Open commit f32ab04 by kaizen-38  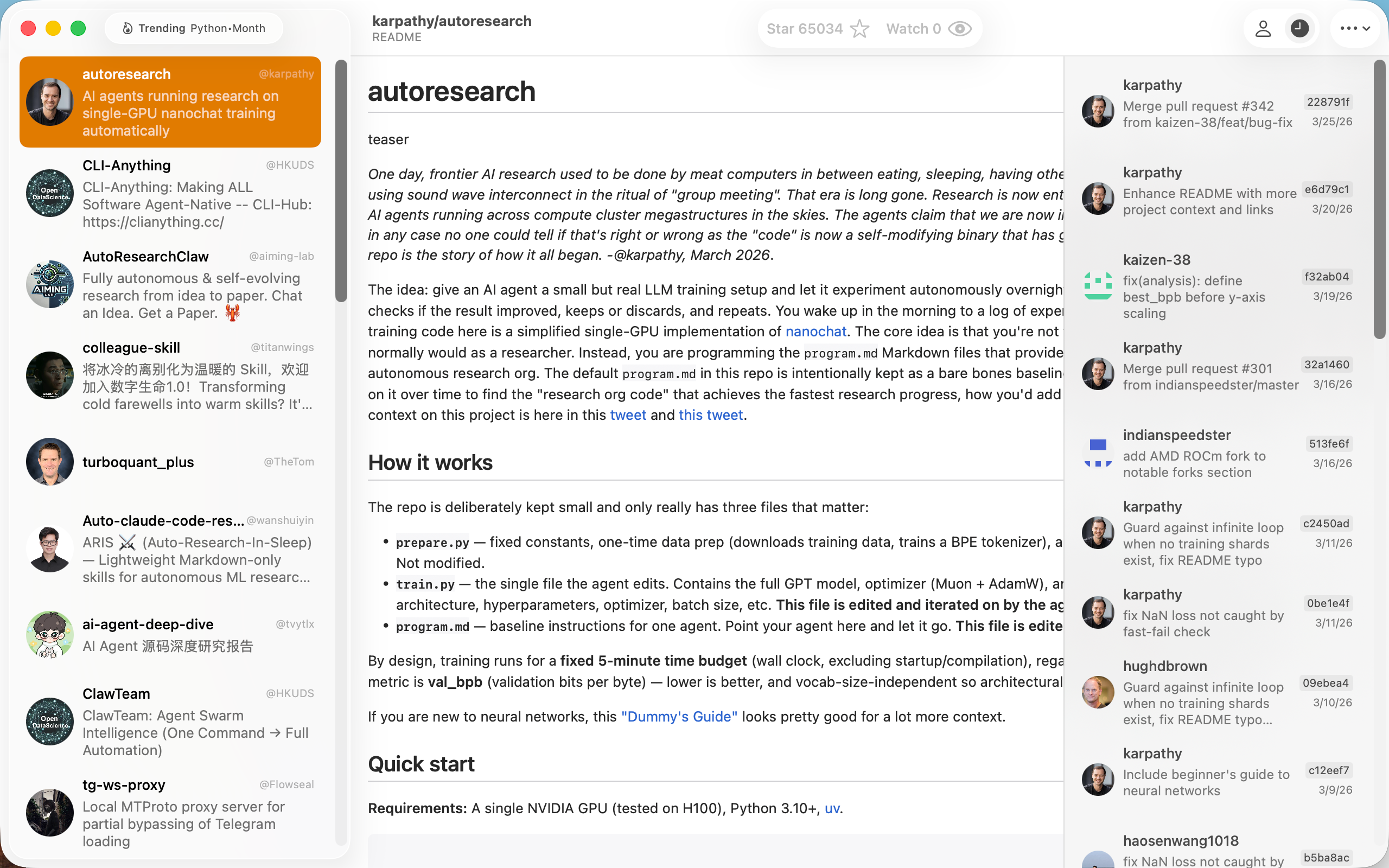coord(1217,286)
